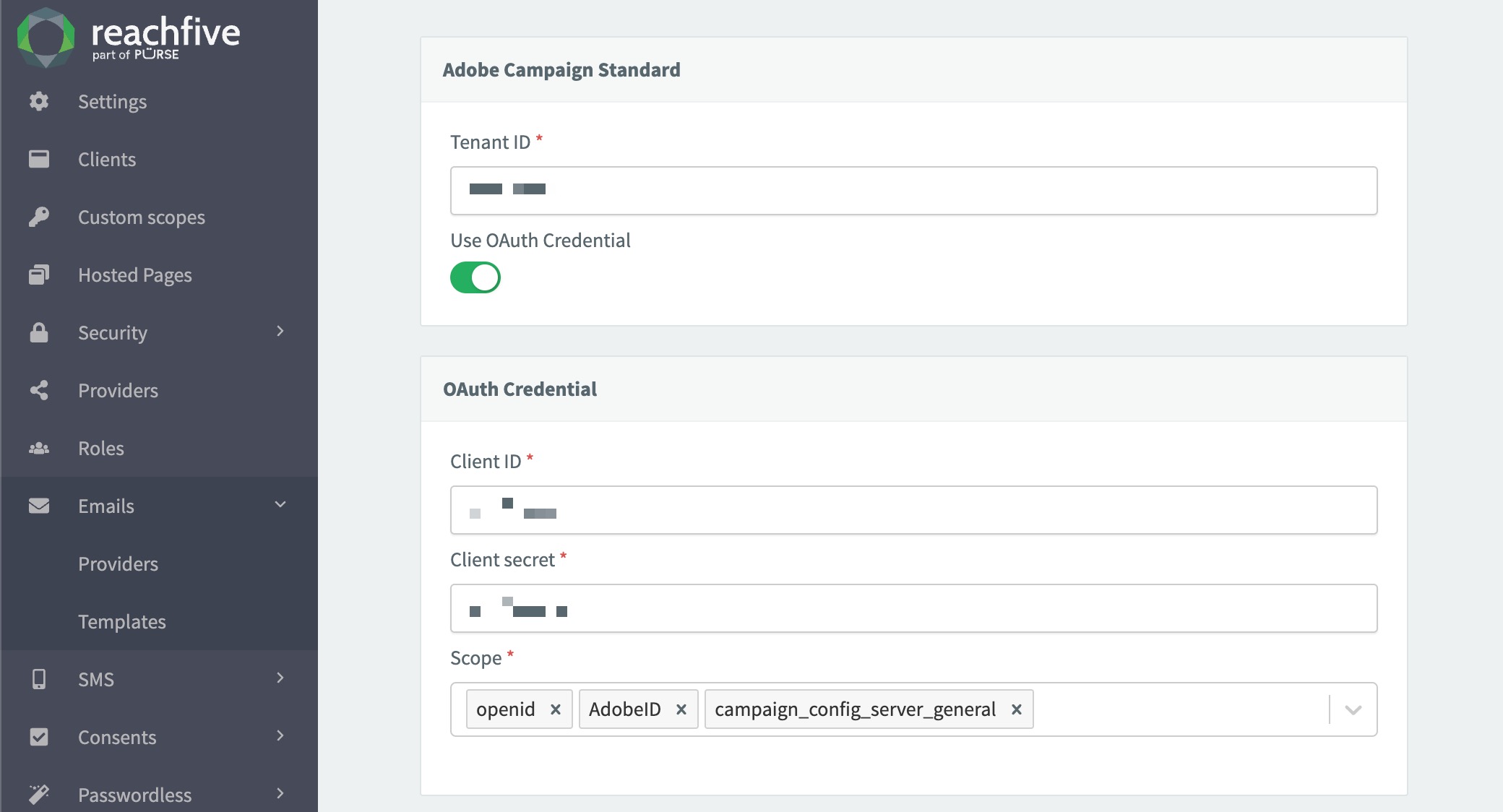1503x812 pixels.
Task: Expand the Passwordless submenu chevron
Action: pyautogui.click(x=280, y=794)
